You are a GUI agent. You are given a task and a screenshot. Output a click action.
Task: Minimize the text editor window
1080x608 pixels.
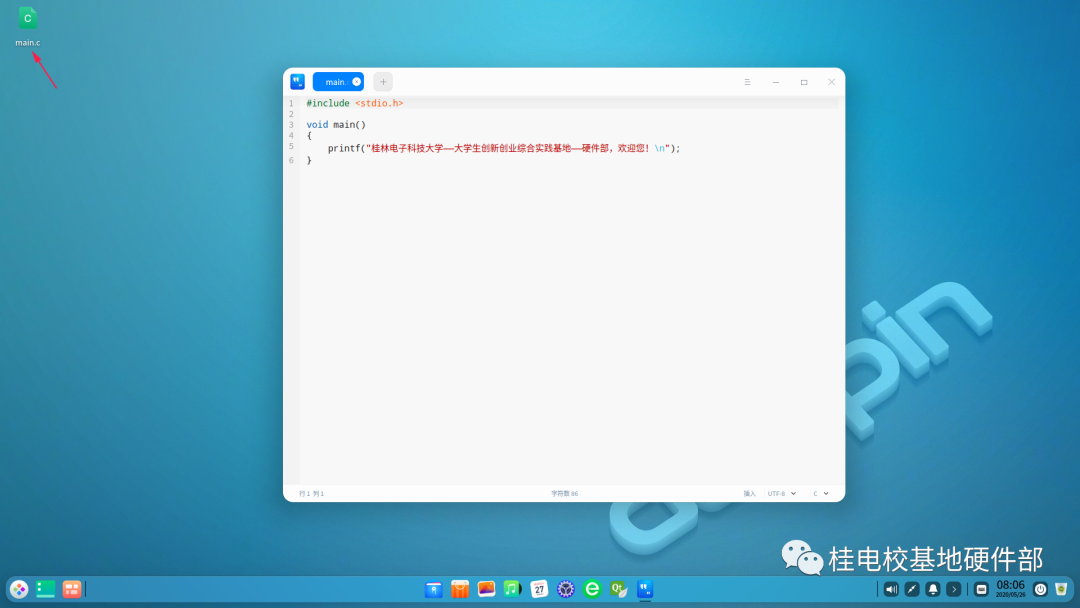coord(776,82)
